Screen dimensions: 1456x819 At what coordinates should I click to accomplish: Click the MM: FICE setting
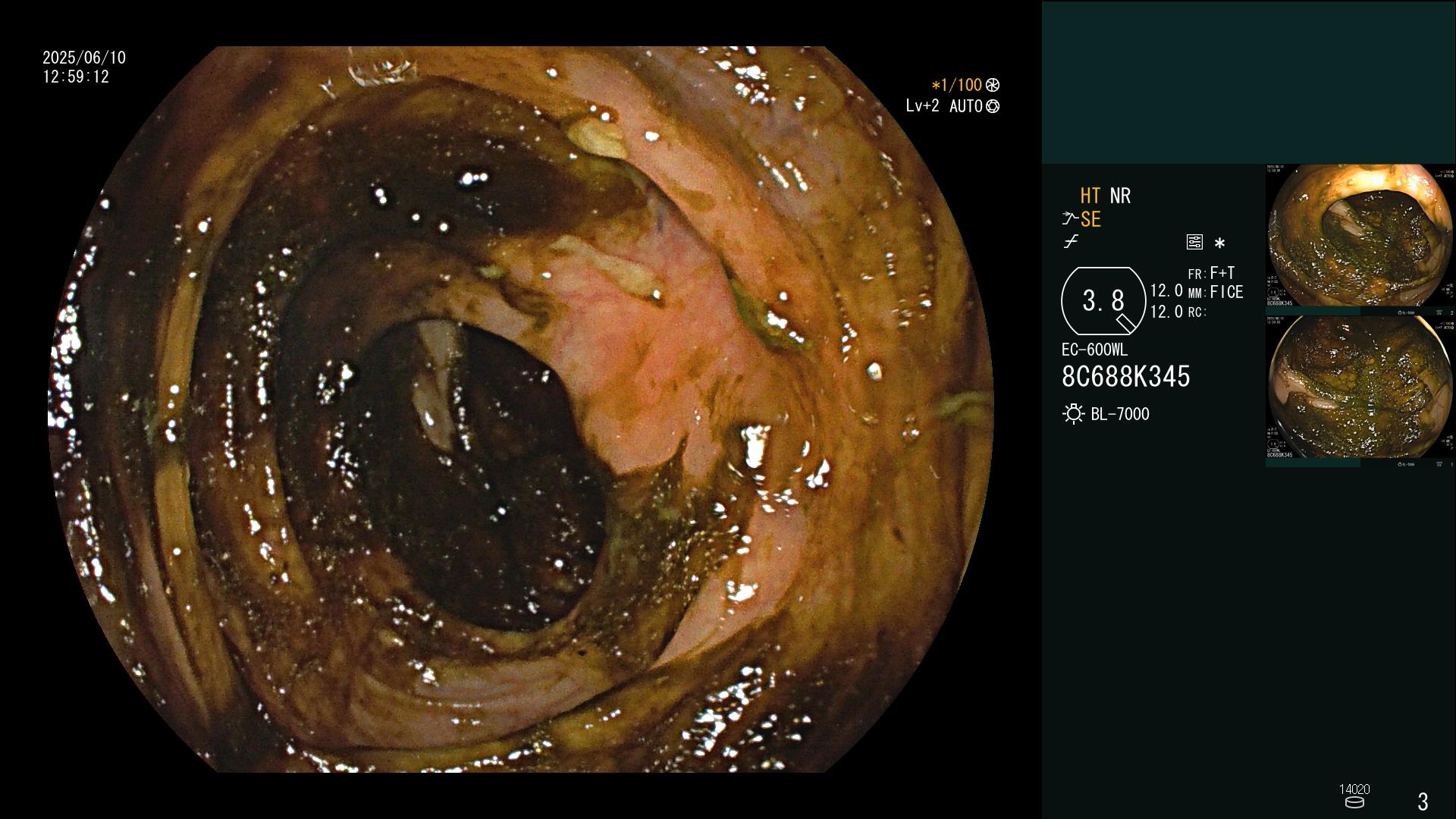(1216, 292)
